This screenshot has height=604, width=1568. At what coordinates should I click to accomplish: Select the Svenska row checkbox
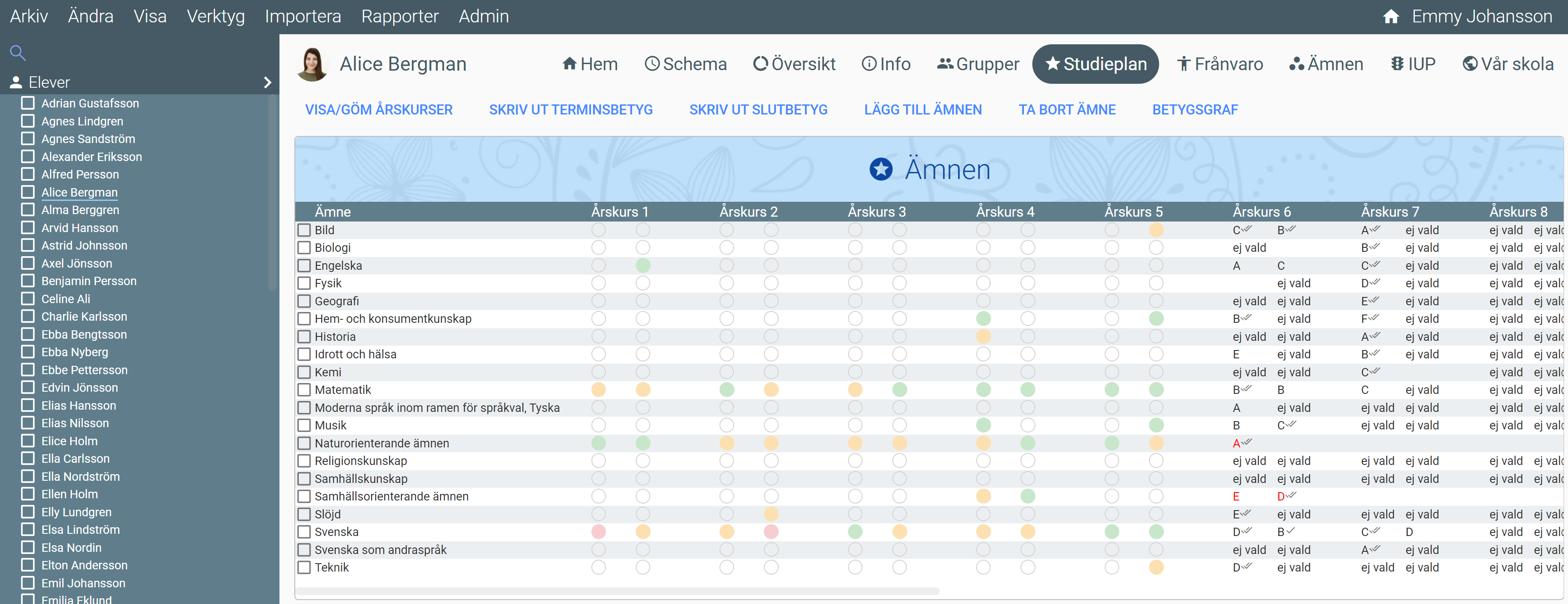304,532
